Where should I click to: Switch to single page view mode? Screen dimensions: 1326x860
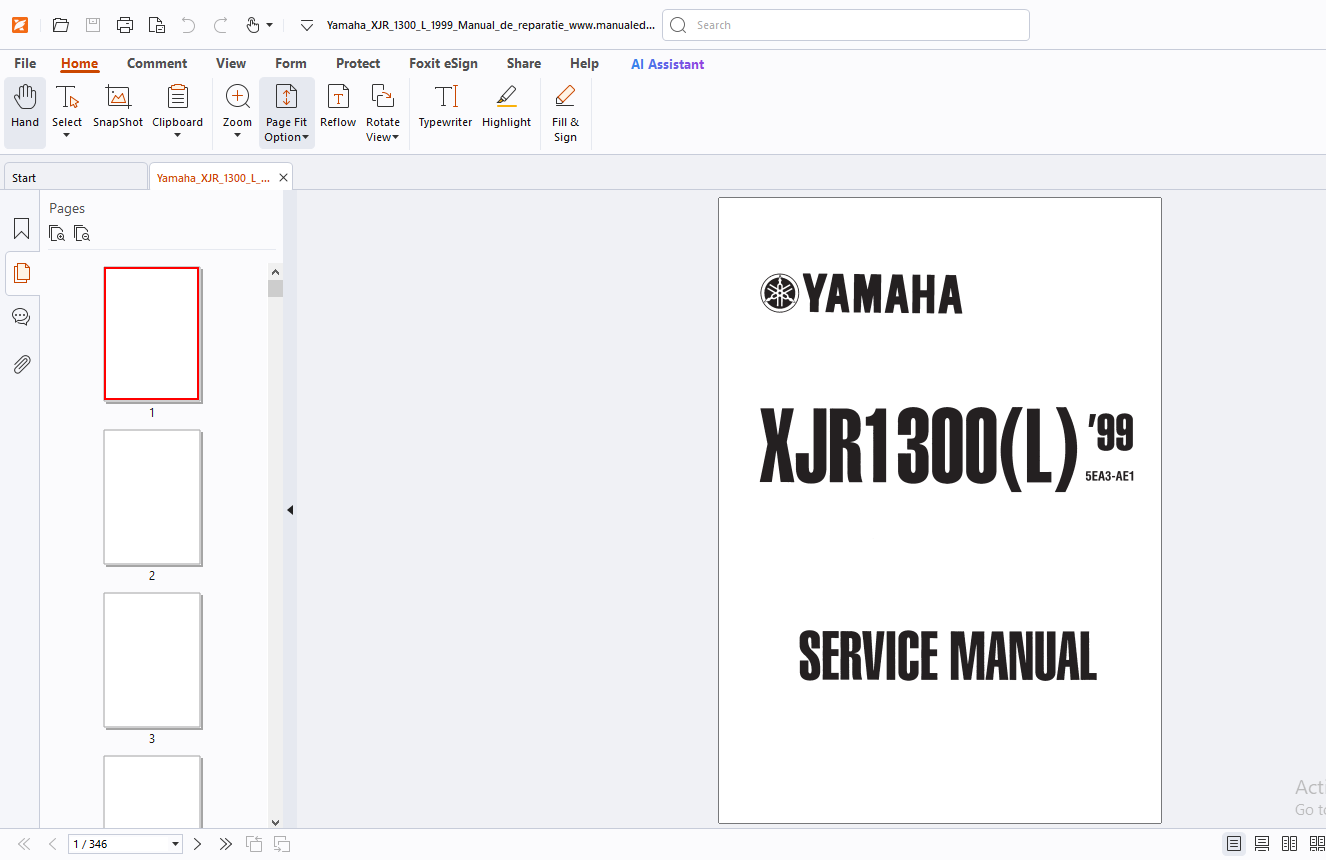[1234, 844]
